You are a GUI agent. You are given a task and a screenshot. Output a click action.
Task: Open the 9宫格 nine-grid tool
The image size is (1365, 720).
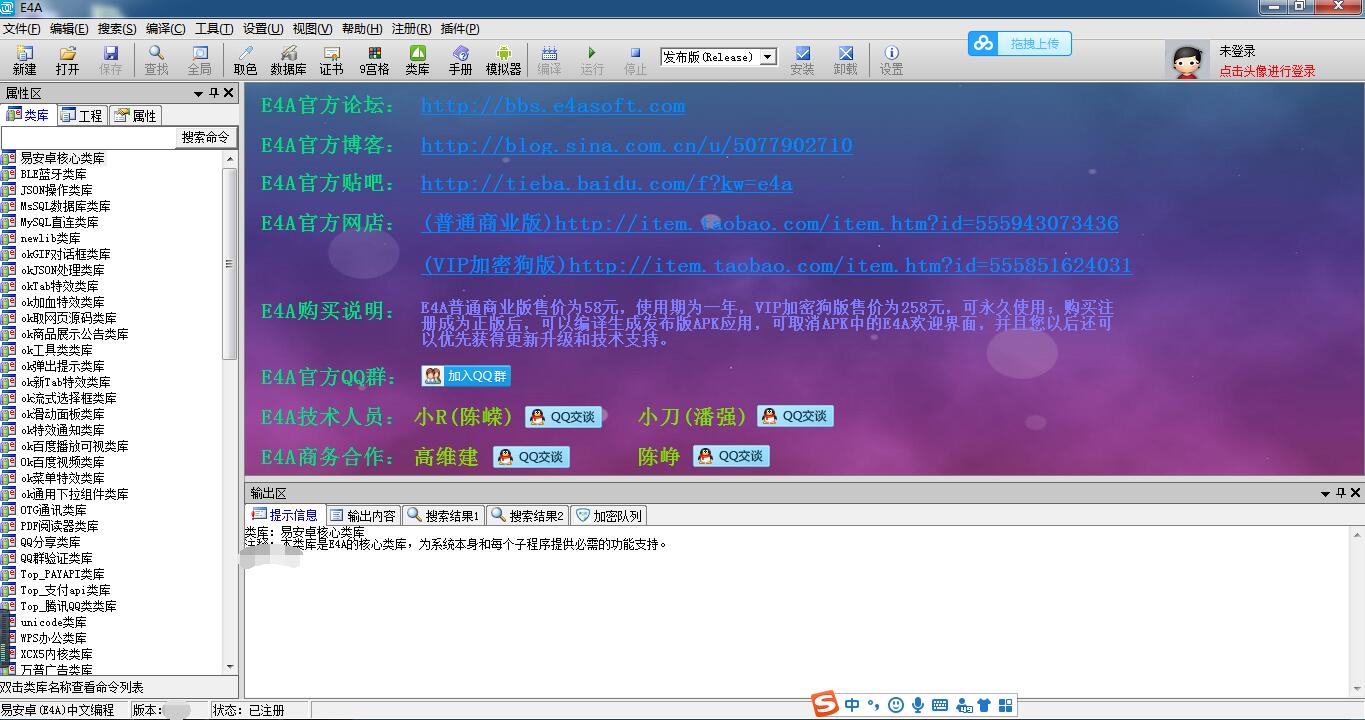[x=374, y=60]
